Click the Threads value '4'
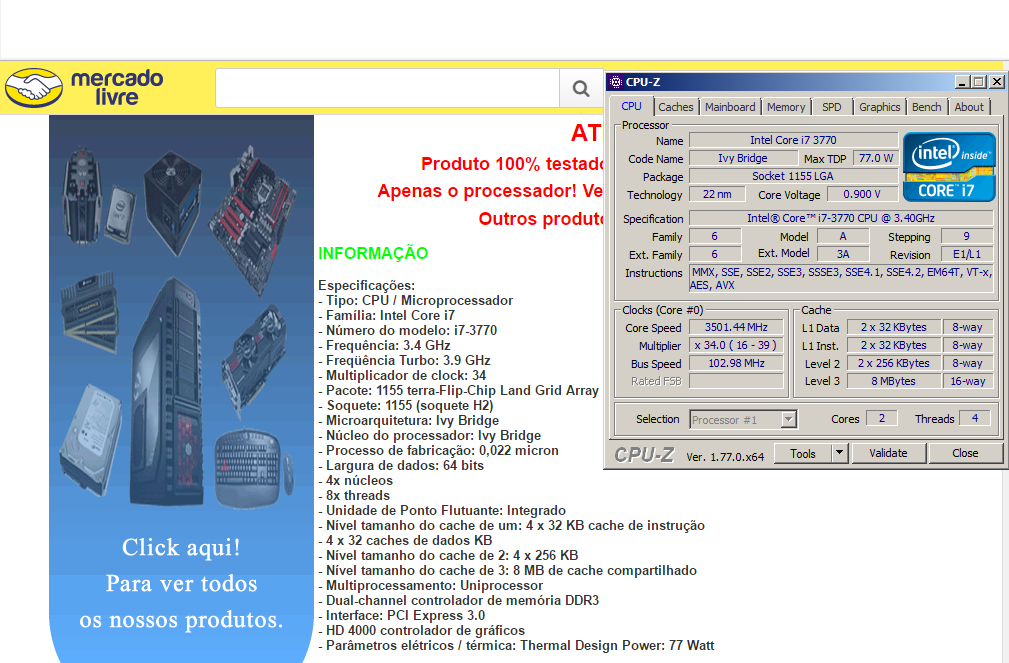The height and width of the screenshot is (663, 1009). click(x=974, y=418)
